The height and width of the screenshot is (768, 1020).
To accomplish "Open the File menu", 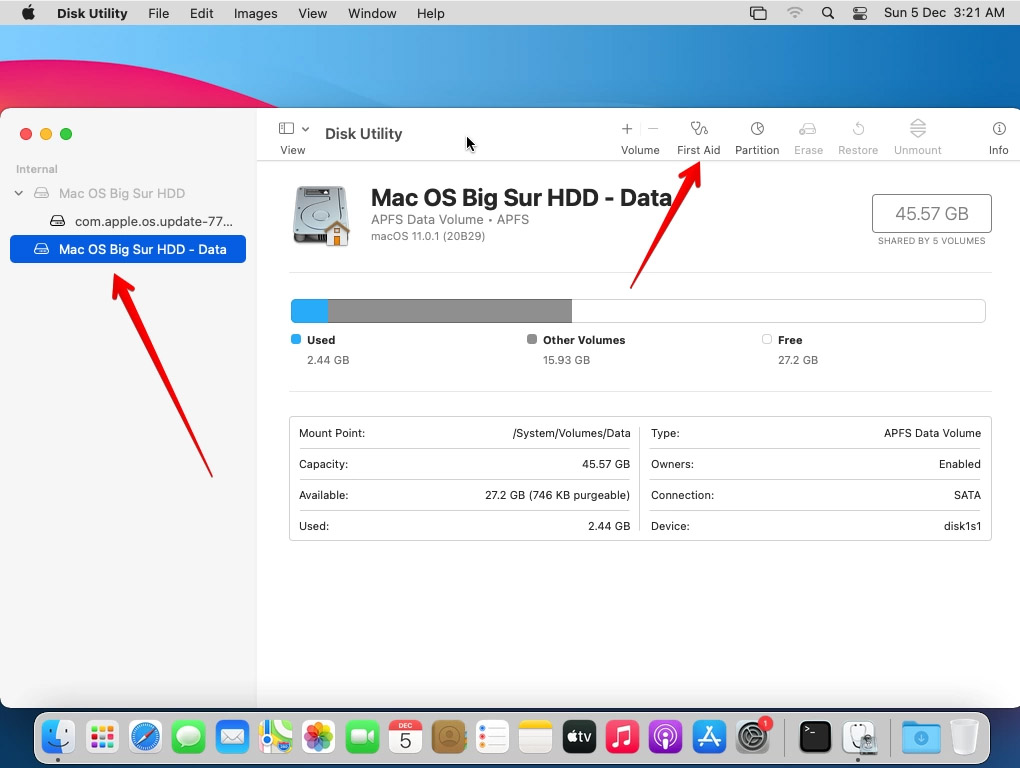I will pyautogui.click(x=159, y=13).
